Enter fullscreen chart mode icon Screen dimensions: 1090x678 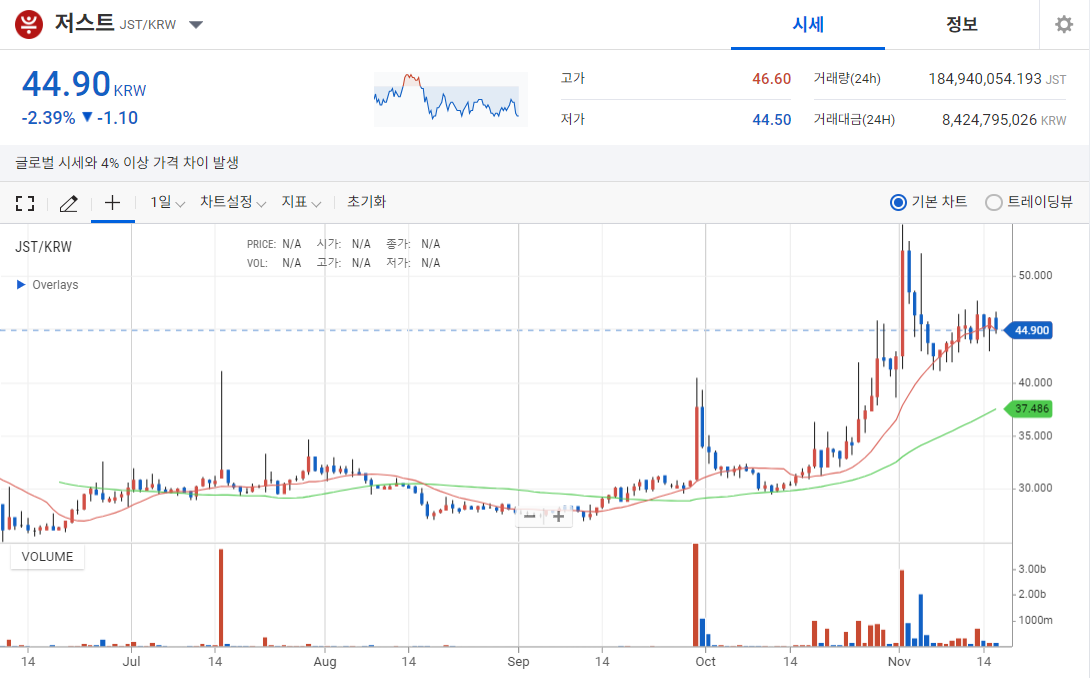(x=25, y=203)
